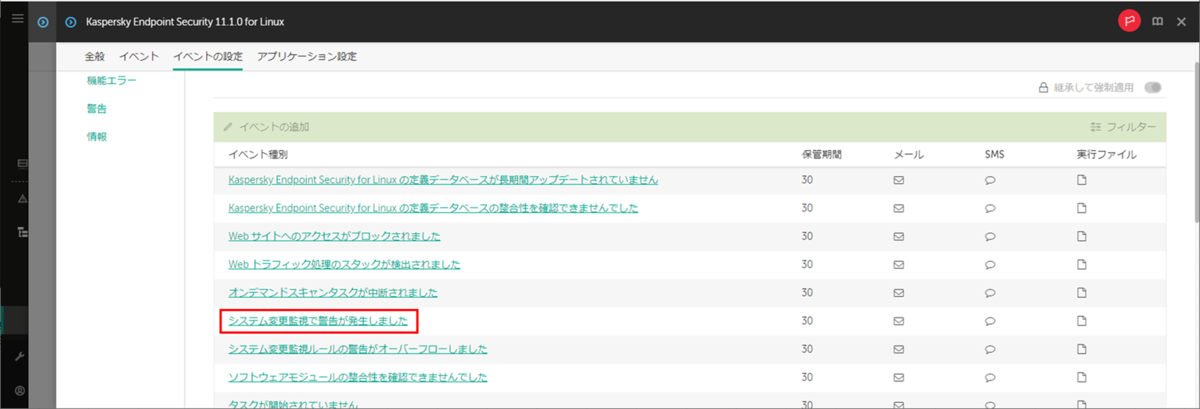The height and width of the screenshot is (409, 1200).
Task: Click mail icon for 長期間アップデートされていません row
Action: pyautogui.click(x=898, y=180)
